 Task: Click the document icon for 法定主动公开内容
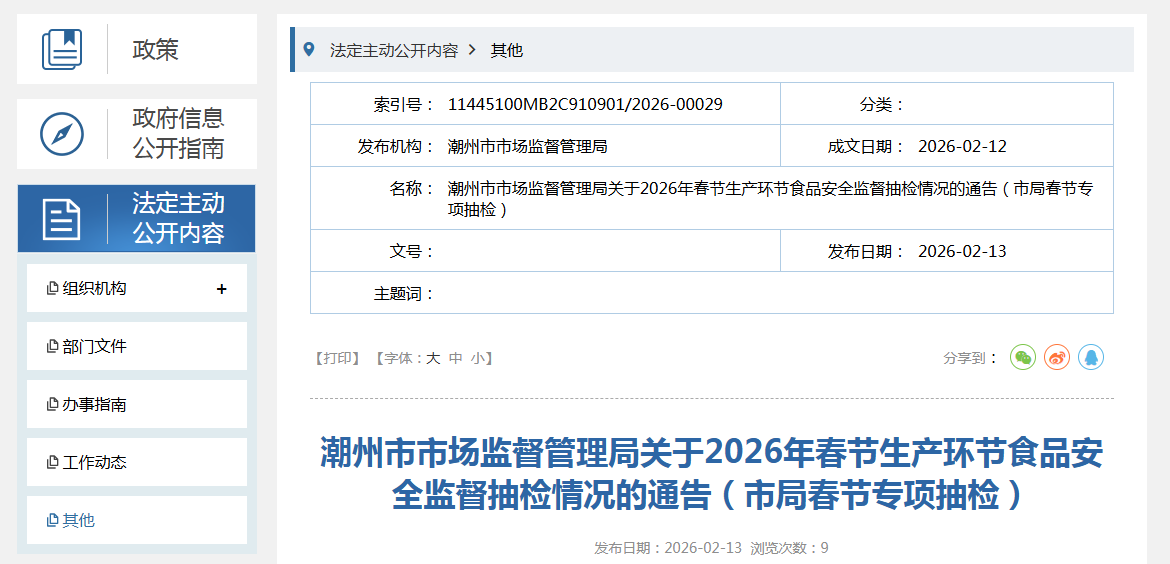(62, 219)
